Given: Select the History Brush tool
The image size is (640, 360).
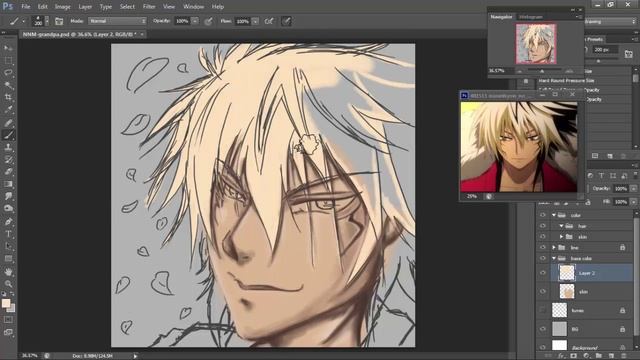Looking at the screenshot, I should (8, 159).
